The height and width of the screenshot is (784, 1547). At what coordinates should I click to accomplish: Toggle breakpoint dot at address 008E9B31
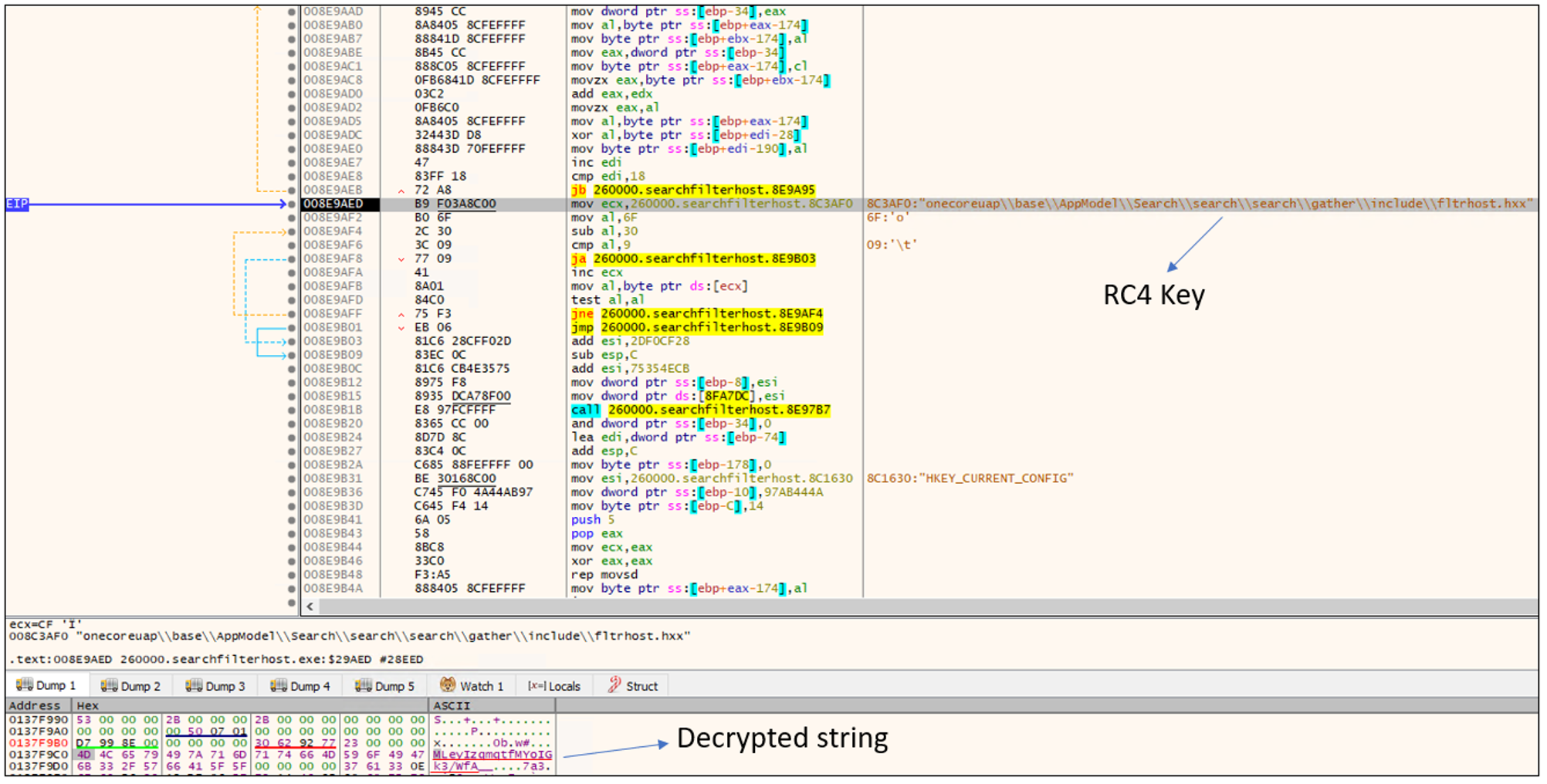tap(292, 479)
